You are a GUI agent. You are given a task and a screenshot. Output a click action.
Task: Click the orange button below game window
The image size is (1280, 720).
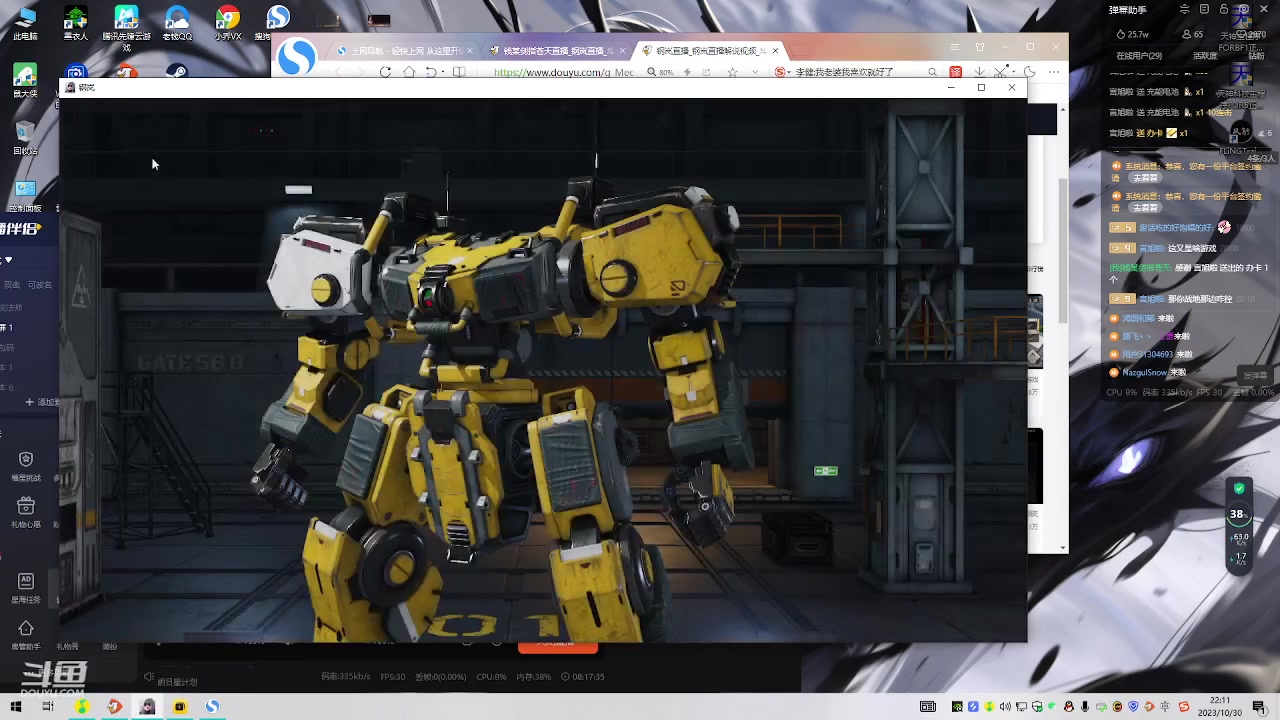coord(557,648)
